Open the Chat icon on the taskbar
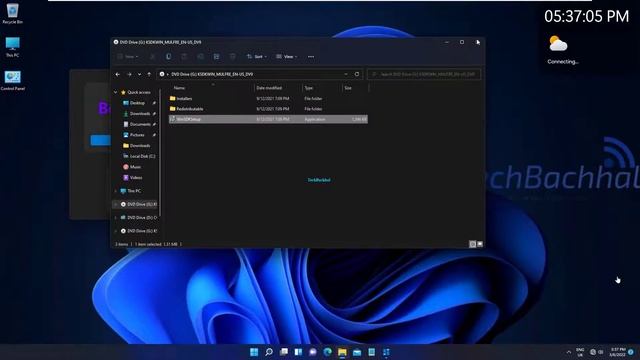Screen dimensions: 640x360 click(313, 352)
